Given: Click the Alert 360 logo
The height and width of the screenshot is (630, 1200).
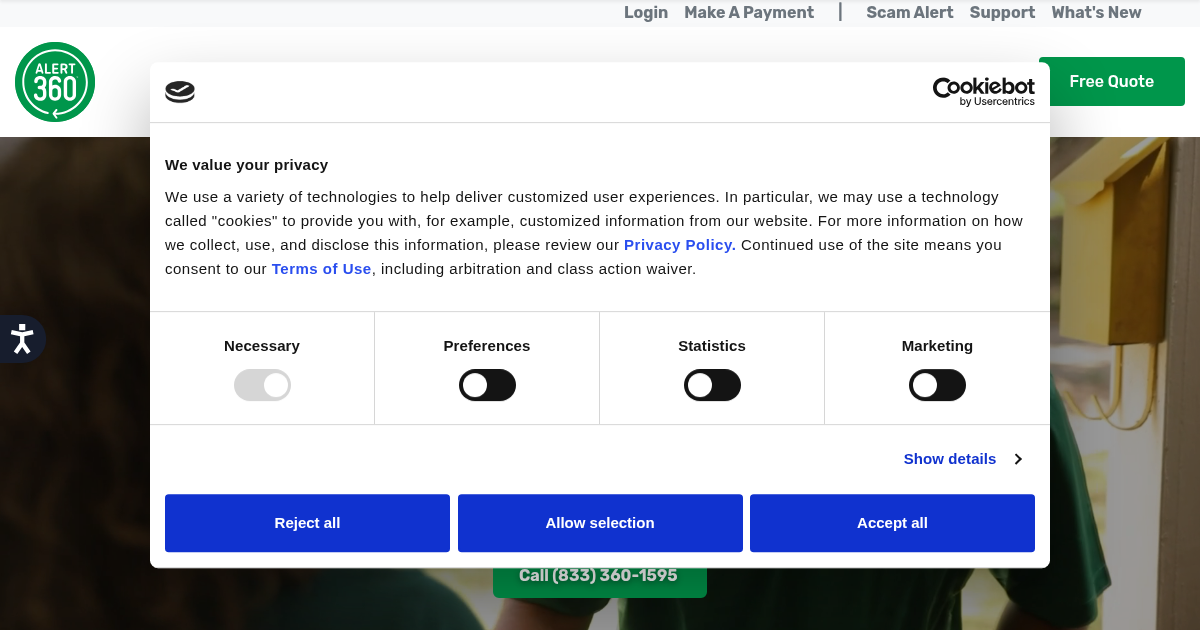Looking at the screenshot, I should pyautogui.click(x=55, y=82).
